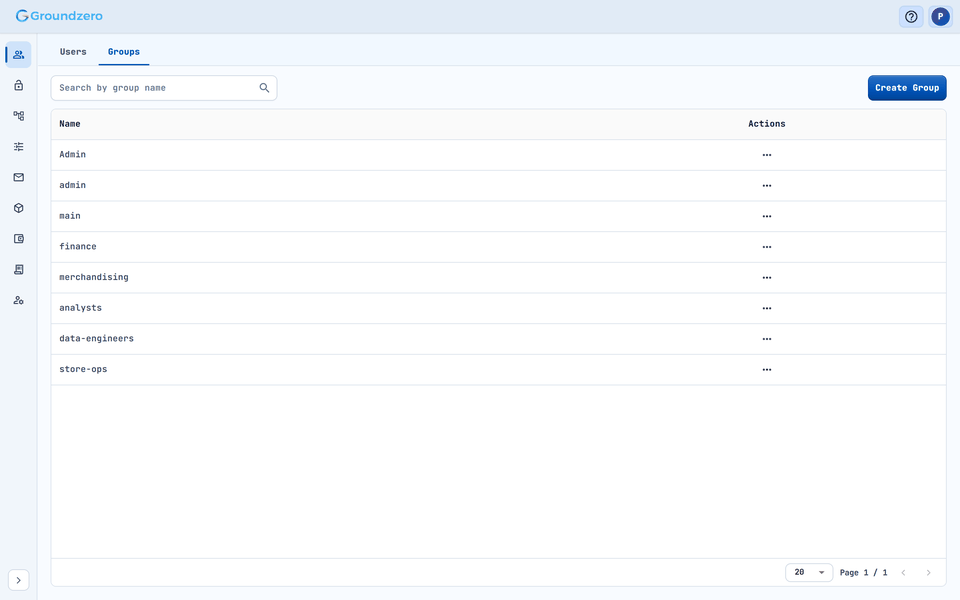The height and width of the screenshot is (600, 960).
Task: Open the mail envelope sidebar icon
Action: [x=18, y=177]
